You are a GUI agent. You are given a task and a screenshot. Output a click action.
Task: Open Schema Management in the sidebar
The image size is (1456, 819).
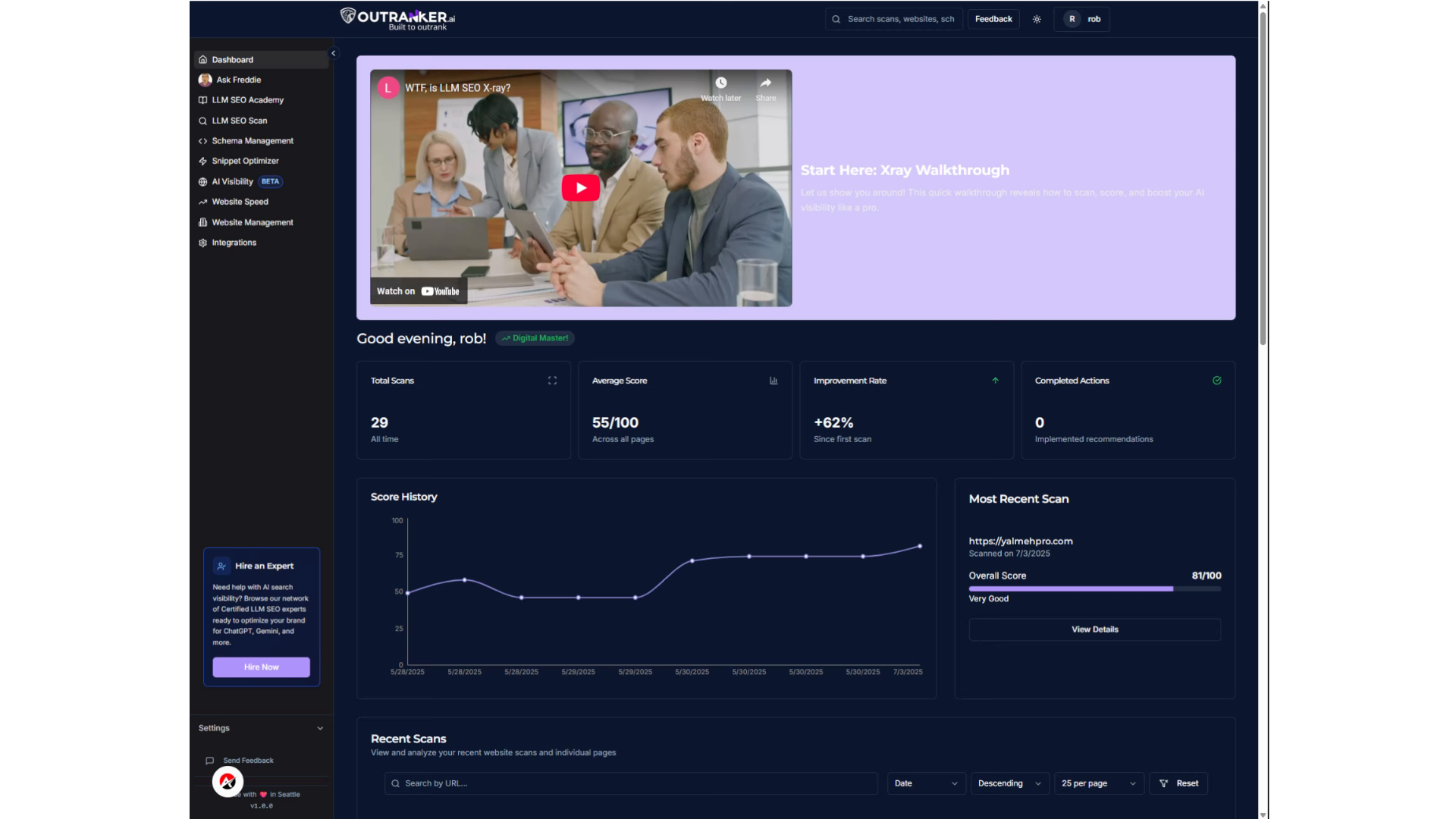[x=252, y=141]
